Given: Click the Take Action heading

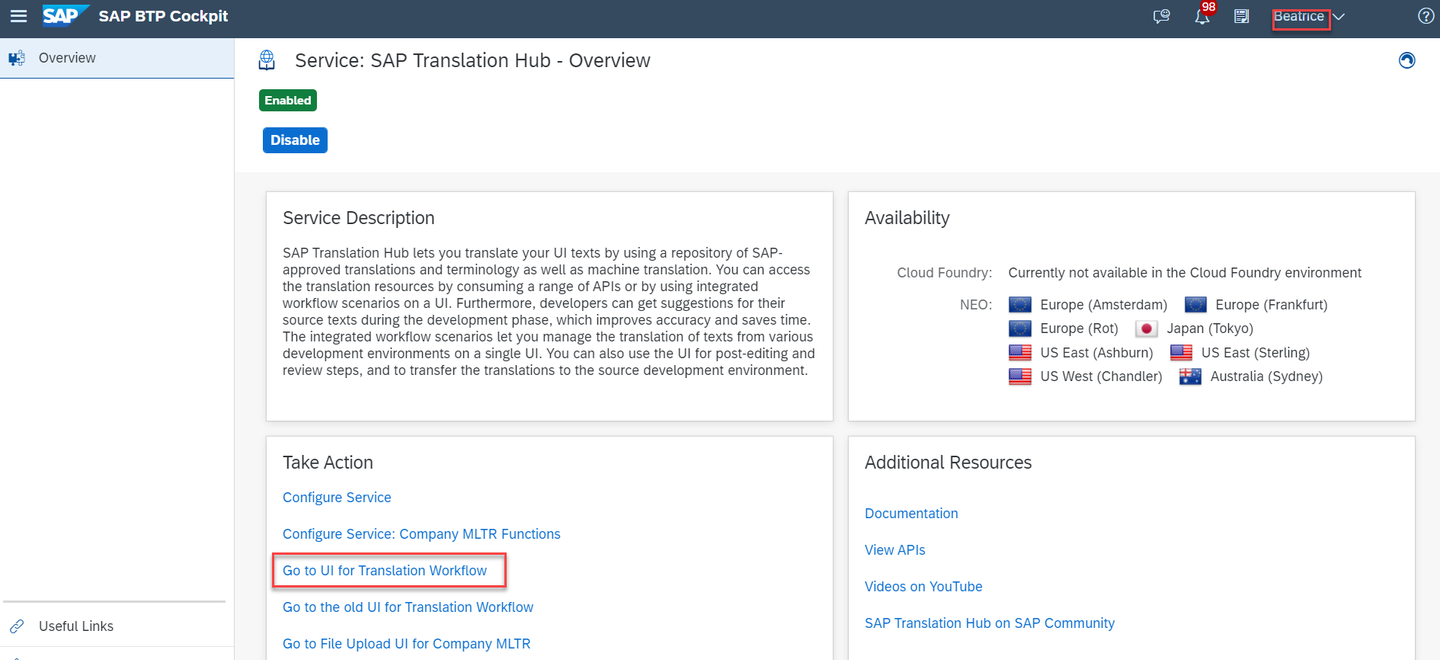Looking at the screenshot, I should (328, 462).
